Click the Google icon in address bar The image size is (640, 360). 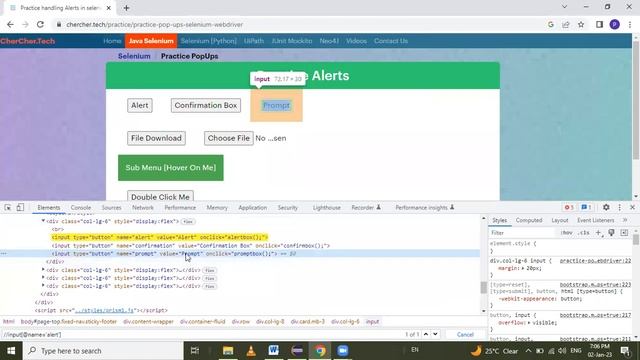coord(551,24)
